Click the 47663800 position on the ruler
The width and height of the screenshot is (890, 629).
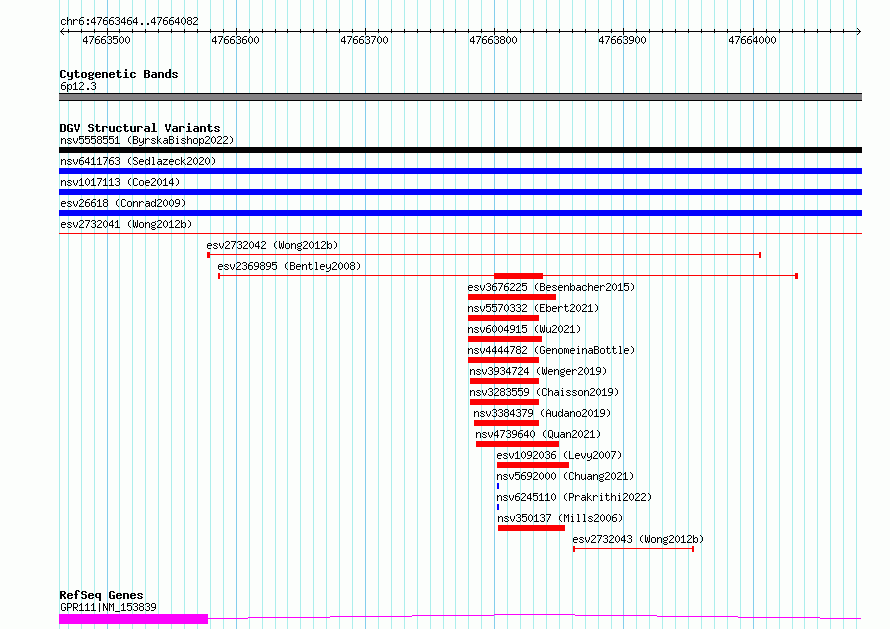point(493,40)
